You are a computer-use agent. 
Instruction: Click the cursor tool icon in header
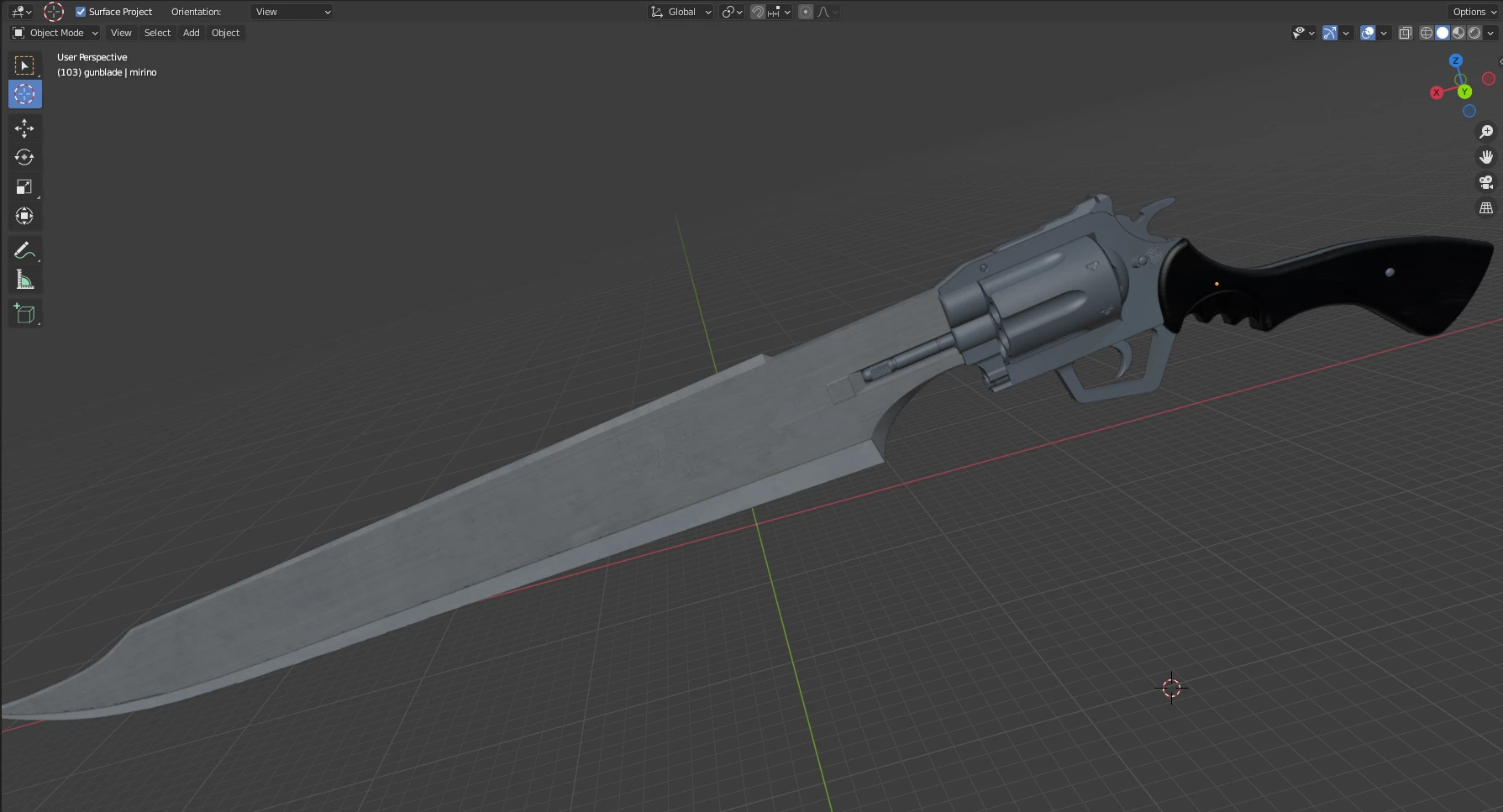(x=54, y=12)
